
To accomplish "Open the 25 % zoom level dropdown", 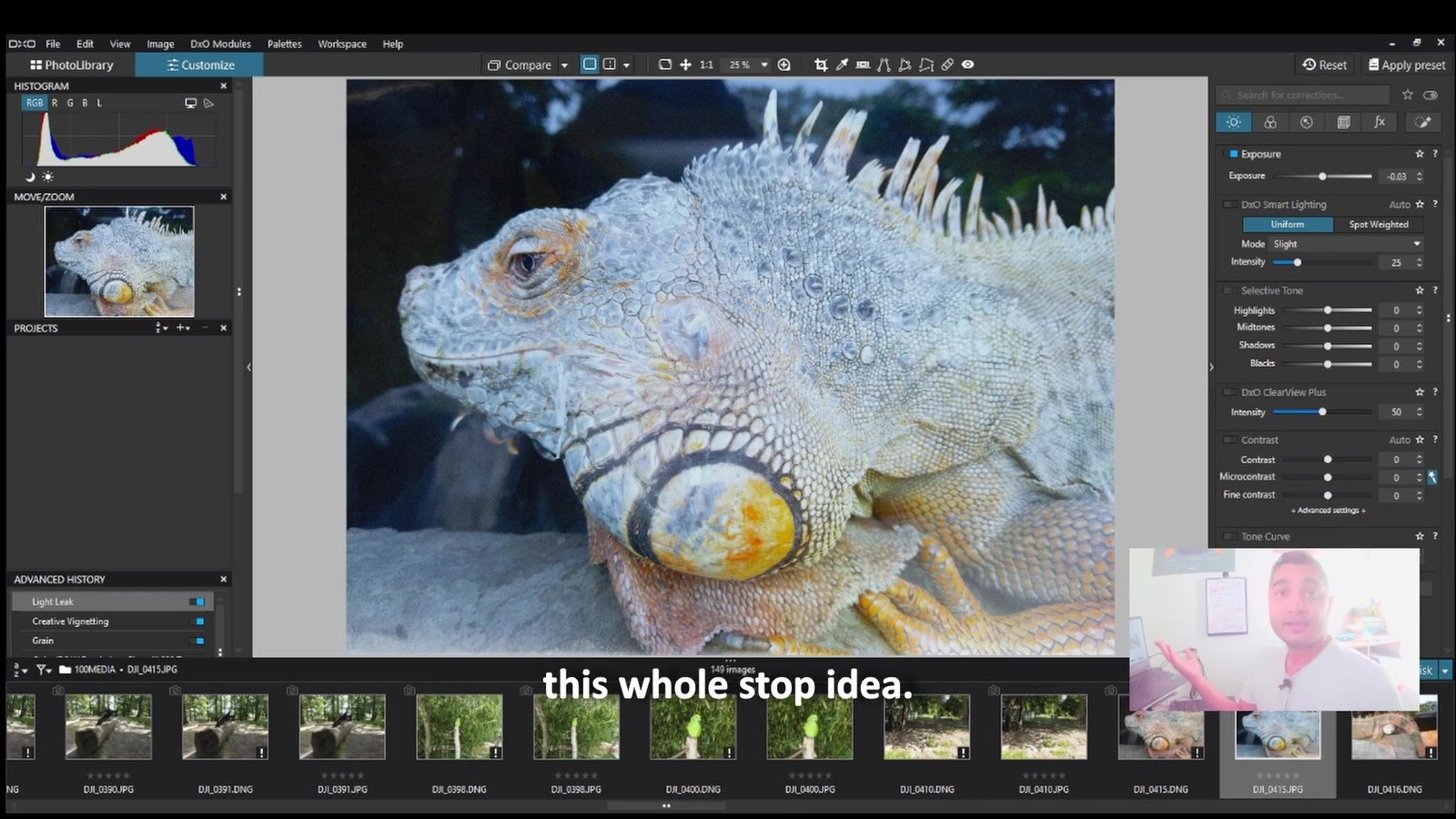I will tap(764, 65).
